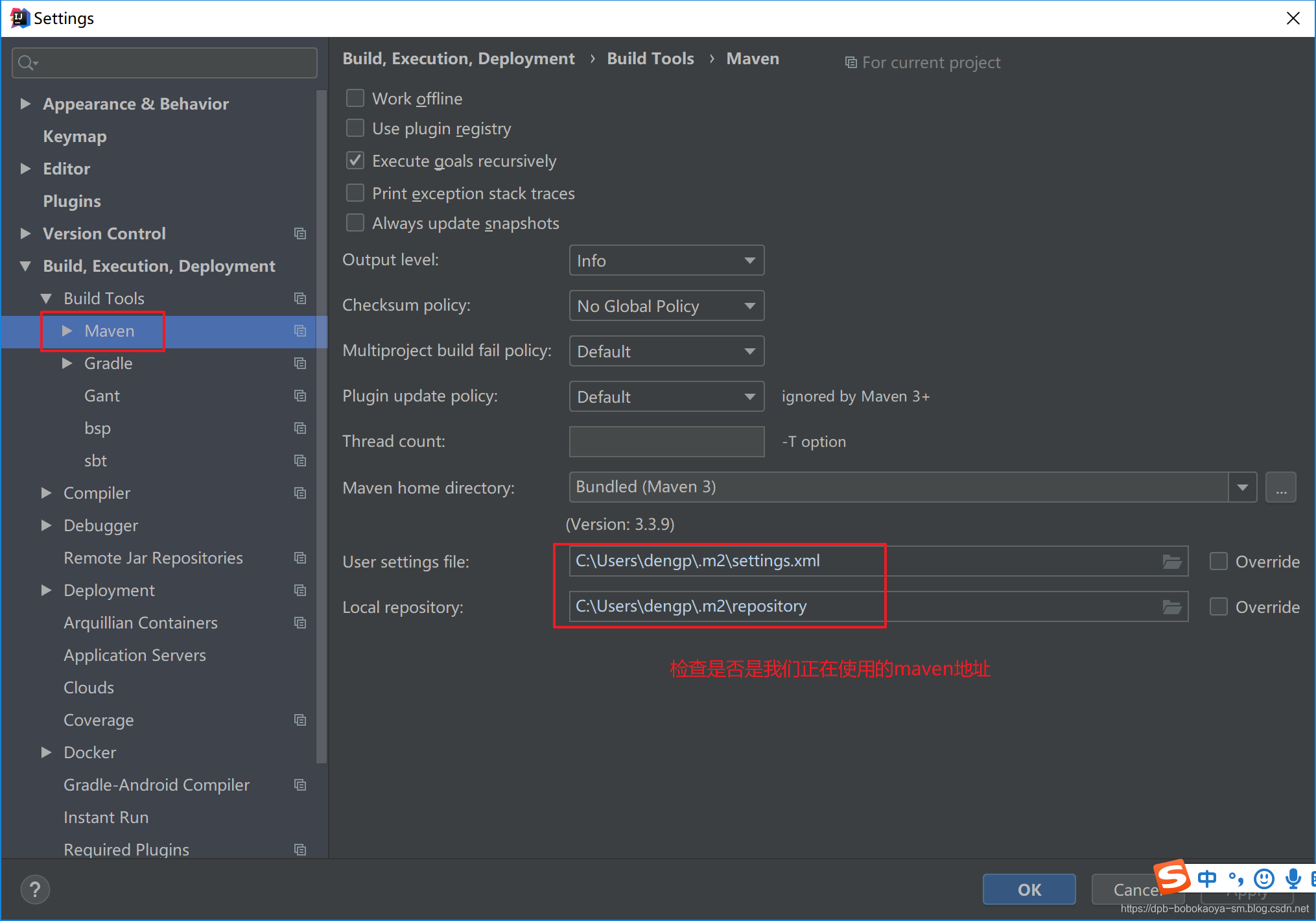
Task: Select the Build Execution Deployment menu item
Action: click(x=155, y=265)
